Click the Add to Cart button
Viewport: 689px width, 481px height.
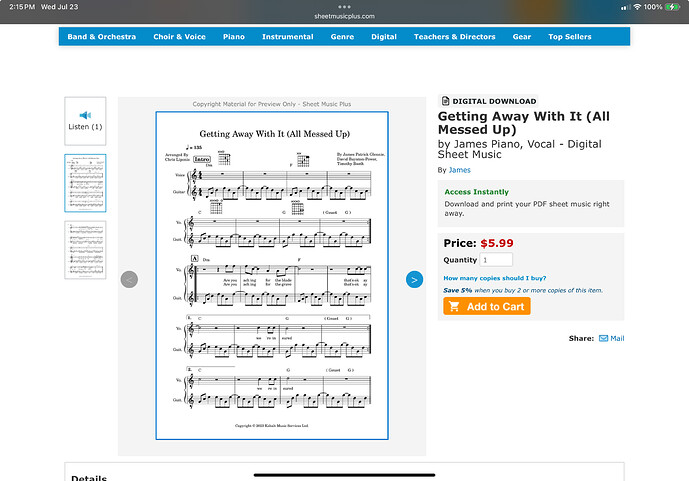(x=487, y=306)
